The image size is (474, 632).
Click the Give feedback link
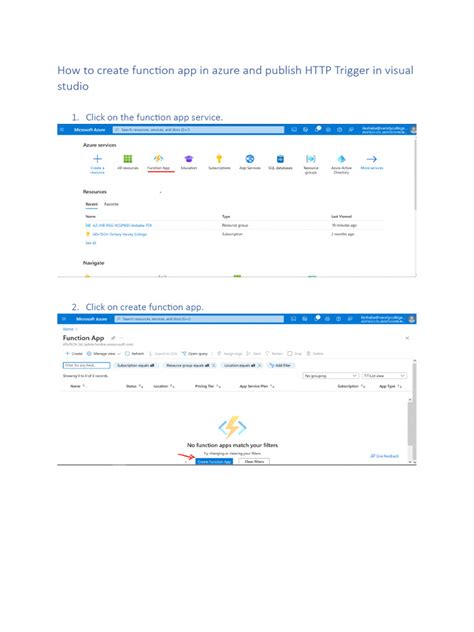tap(385, 456)
